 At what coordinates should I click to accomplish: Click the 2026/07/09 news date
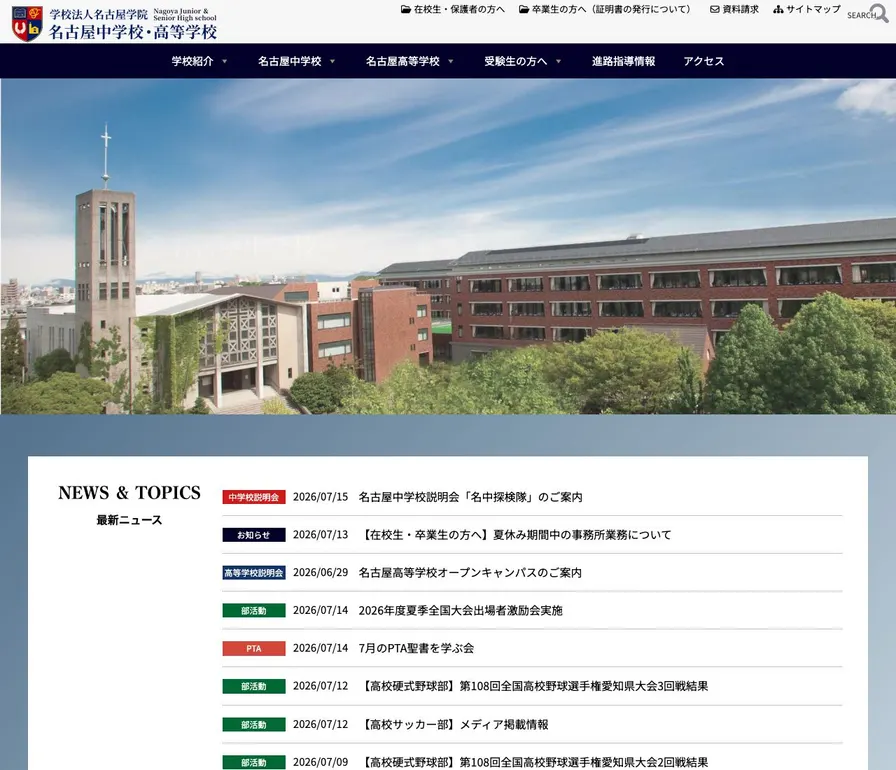pos(321,762)
